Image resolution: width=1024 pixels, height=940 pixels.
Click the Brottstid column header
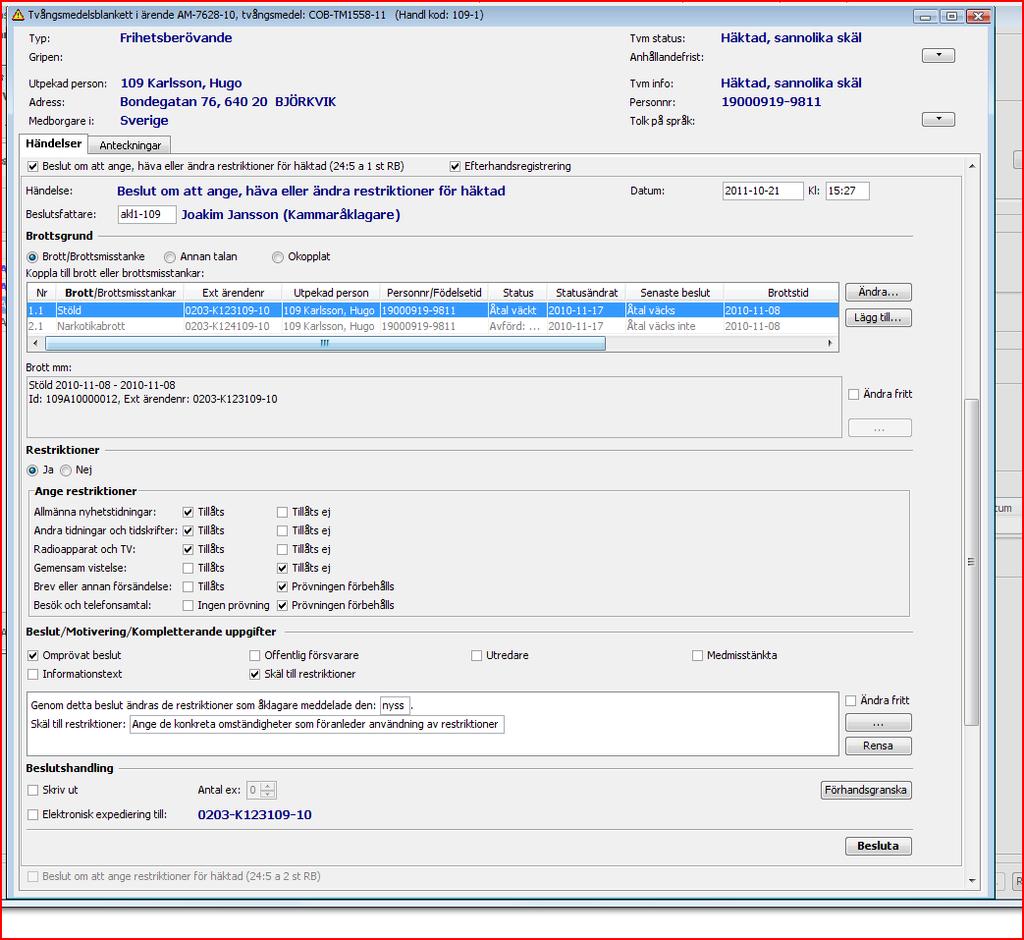point(788,293)
